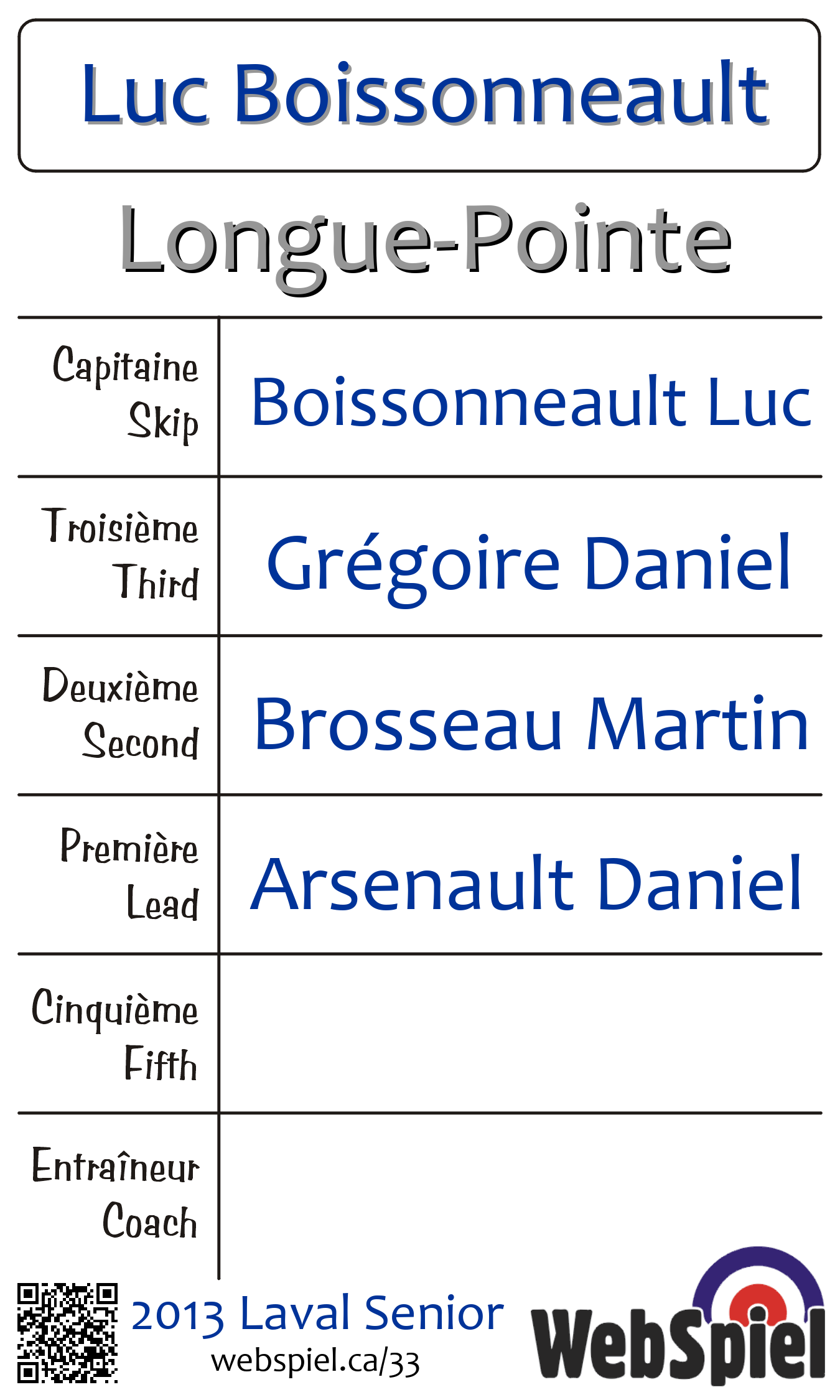
Task: Select skip player Boissonneault Luc
Action: (531, 402)
